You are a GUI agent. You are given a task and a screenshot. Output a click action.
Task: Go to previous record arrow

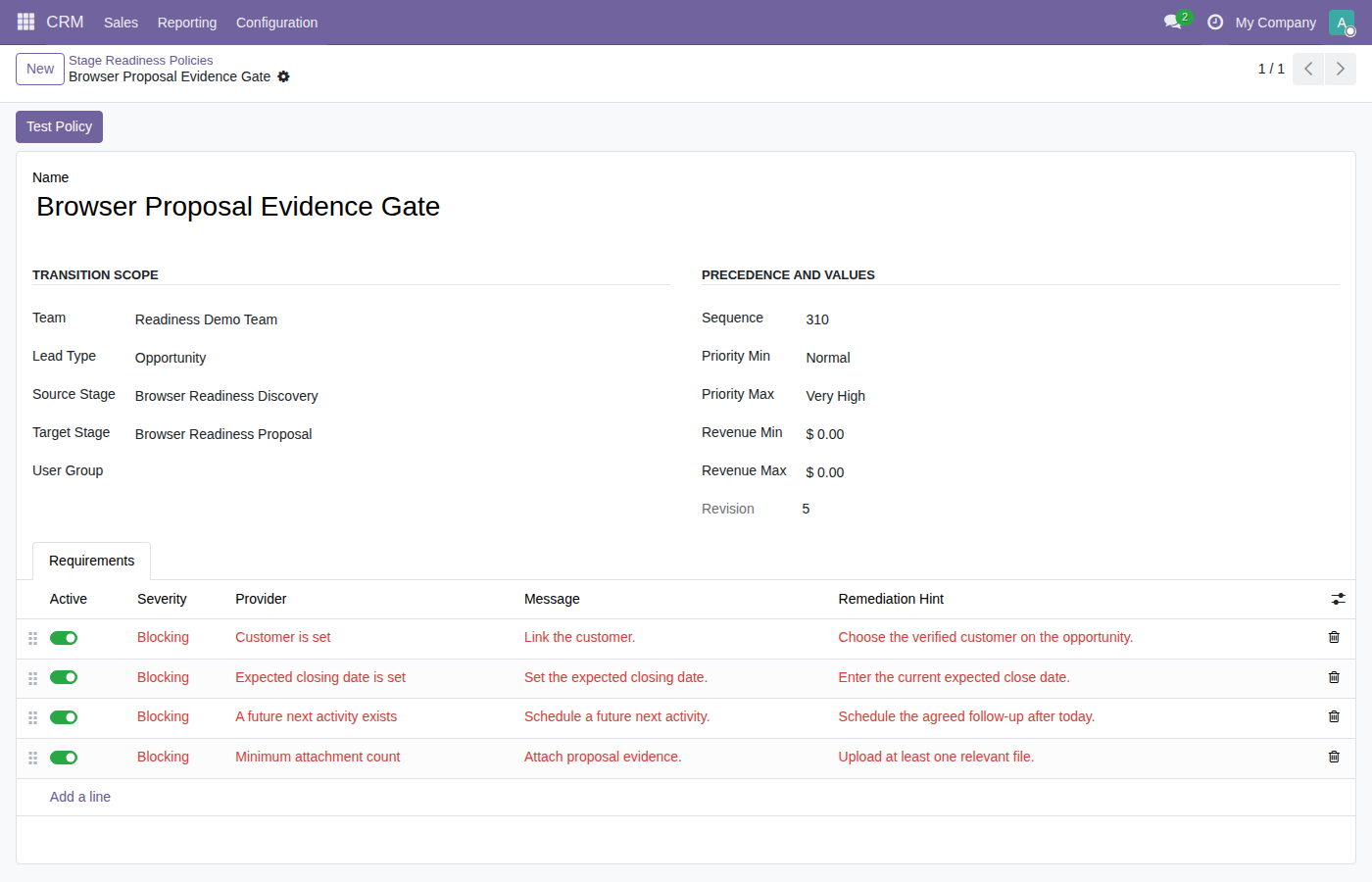tap(1308, 69)
